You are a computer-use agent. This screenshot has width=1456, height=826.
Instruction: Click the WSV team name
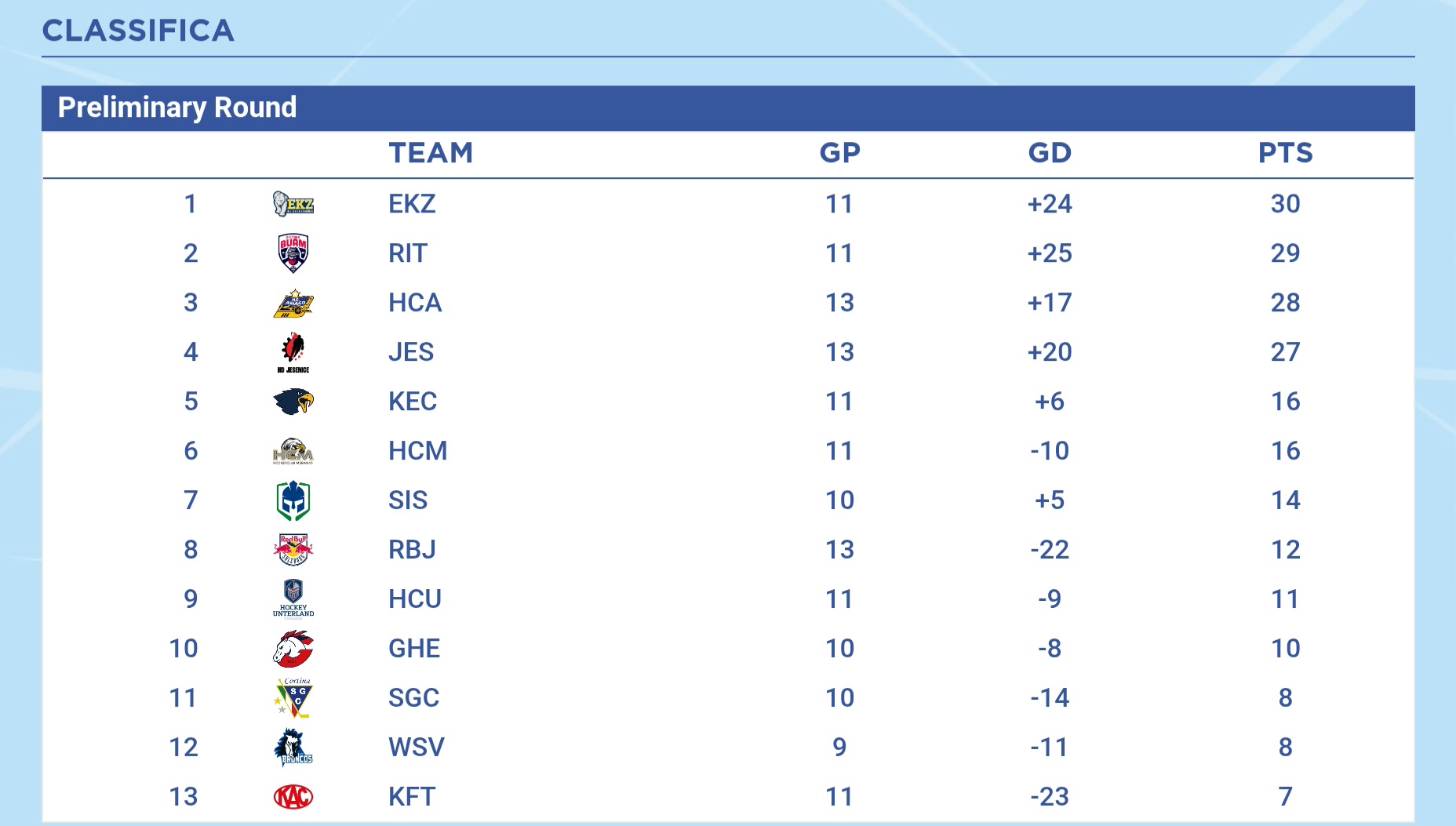click(417, 748)
